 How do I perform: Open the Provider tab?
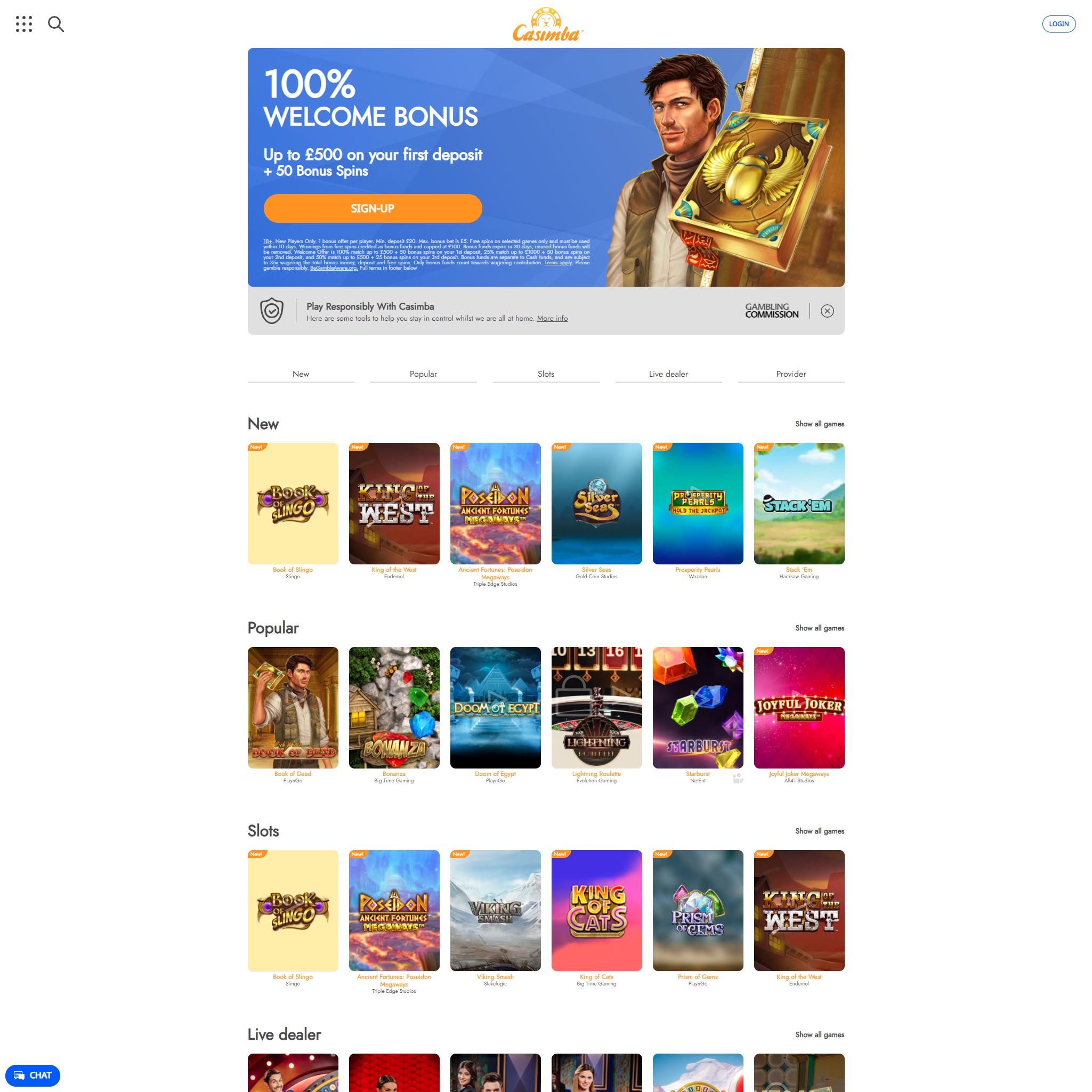791,374
